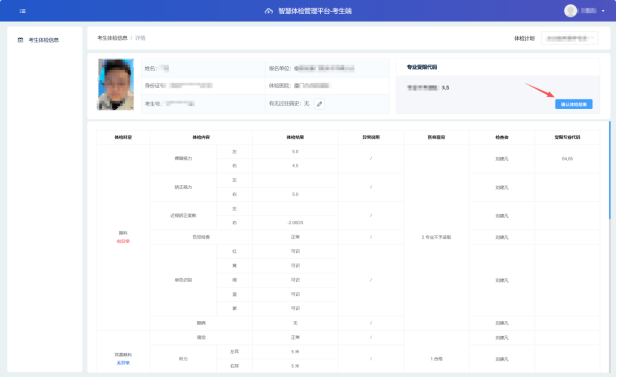
Task: Edit medical history with the pencil icon
Action: pos(320,104)
